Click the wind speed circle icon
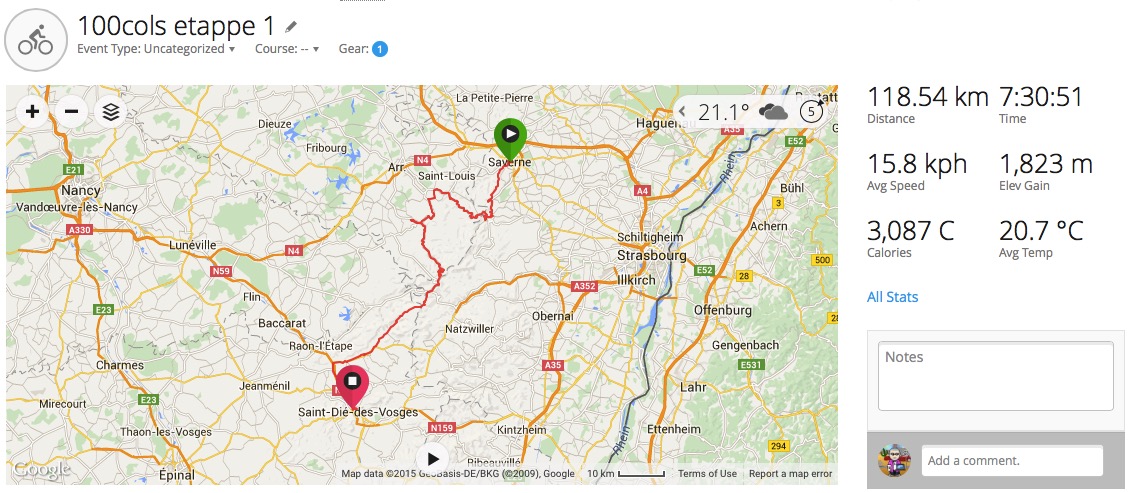 coord(811,112)
